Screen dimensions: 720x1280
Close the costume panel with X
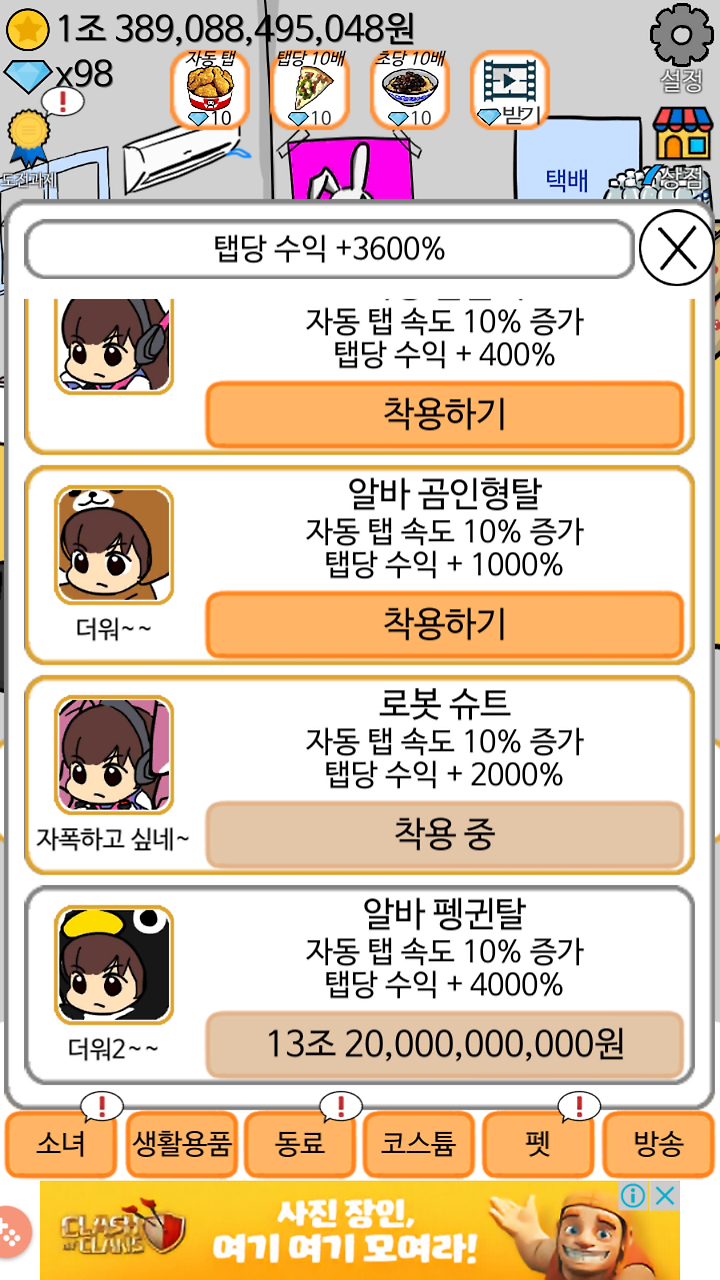[676, 248]
